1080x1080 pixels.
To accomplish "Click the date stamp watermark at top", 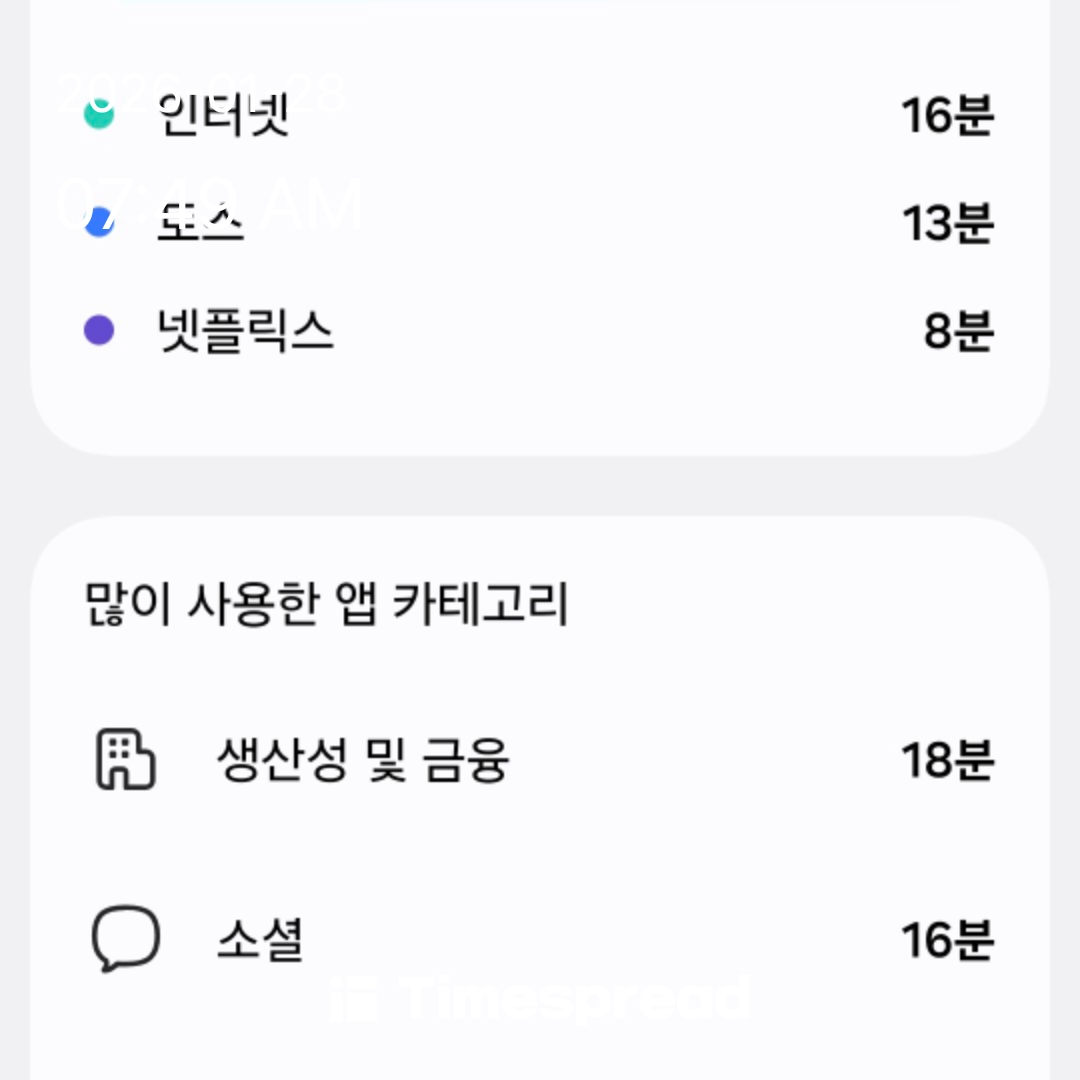I will click(x=200, y=92).
